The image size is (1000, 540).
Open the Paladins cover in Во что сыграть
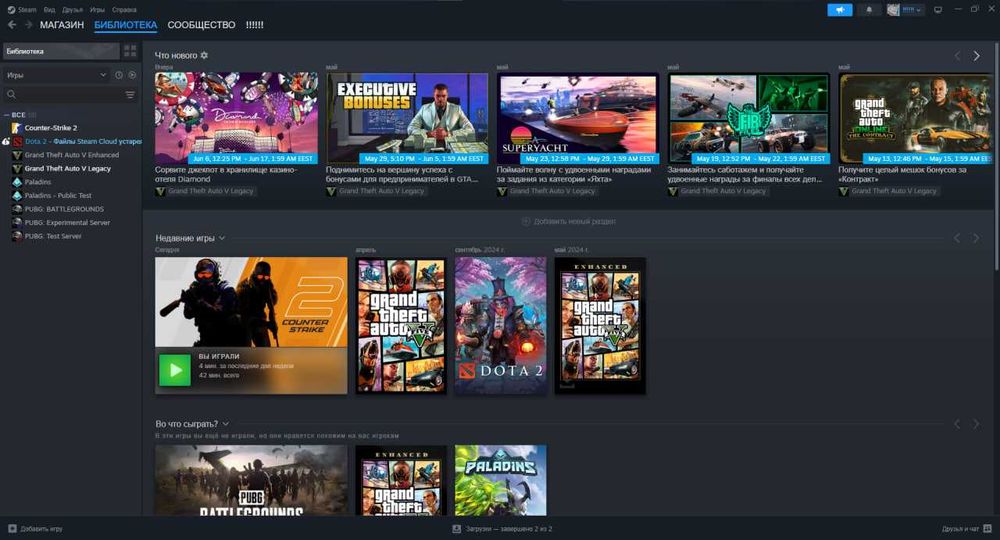(501, 480)
